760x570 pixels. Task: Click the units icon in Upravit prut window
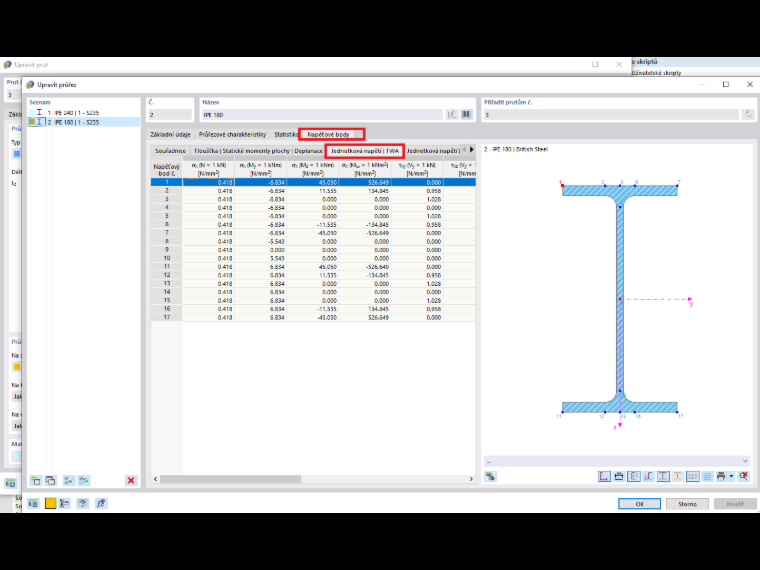click(x=10, y=483)
